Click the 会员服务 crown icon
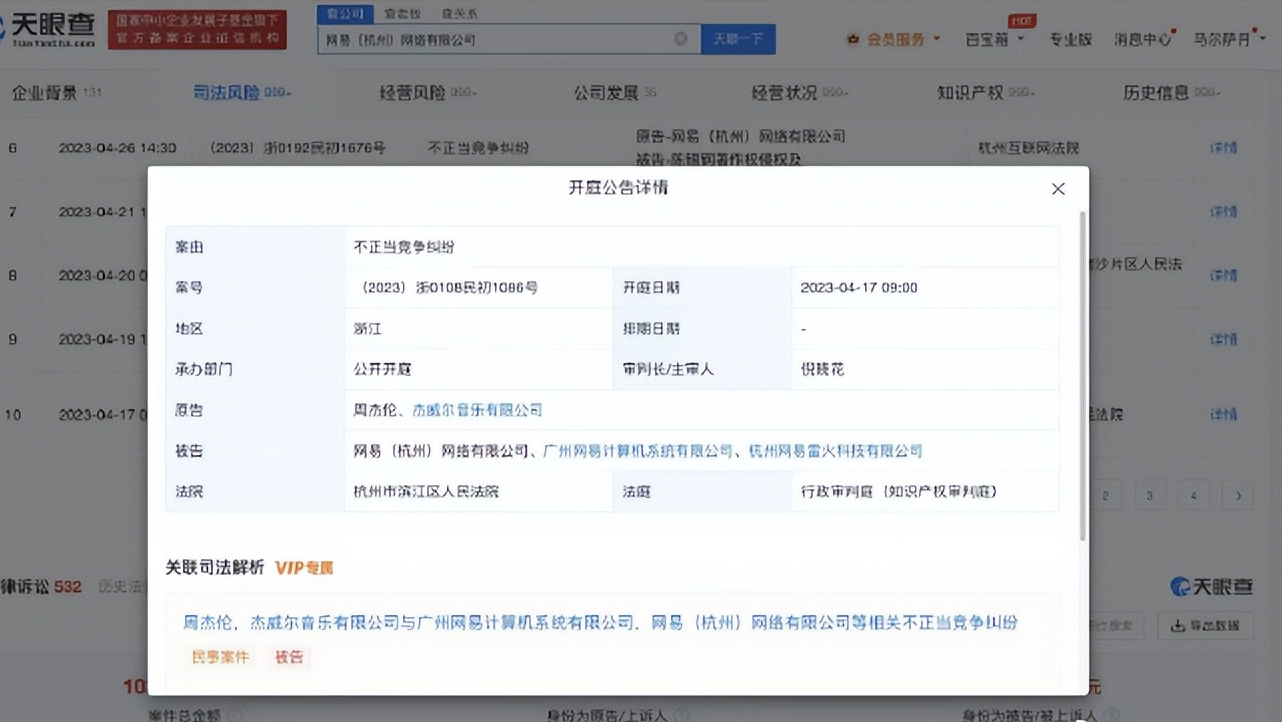Viewport: 1282px width, 722px height. point(853,39)
